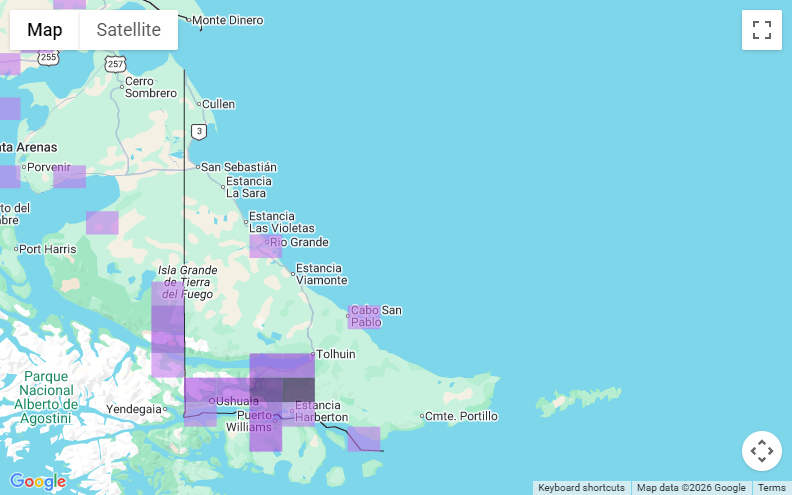Click the Google logo
Screen dimensions: 792x495
pyautogui.click(x=38, y=482)
